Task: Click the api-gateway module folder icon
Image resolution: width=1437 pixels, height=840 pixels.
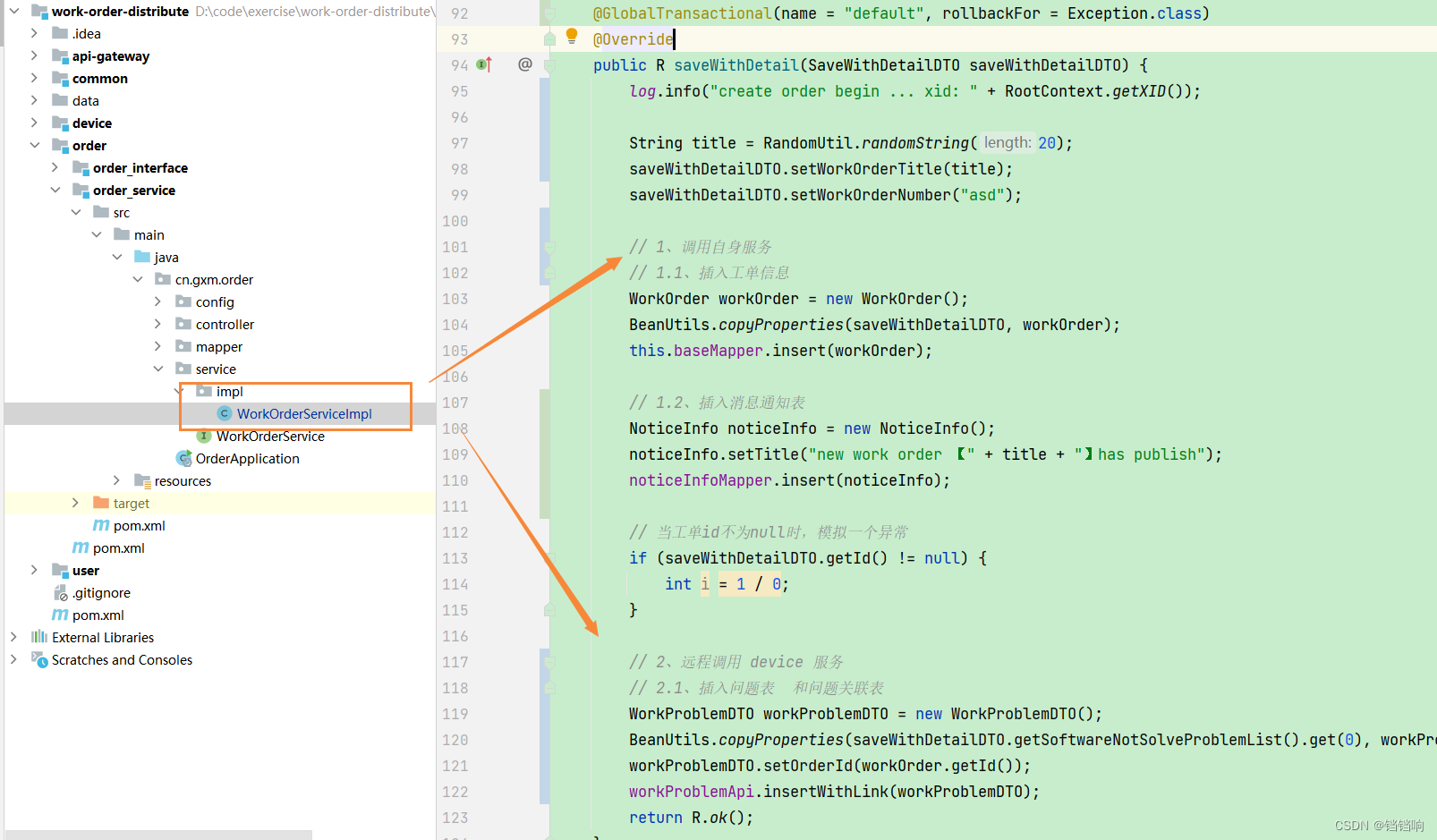Action: click(60, 55)
